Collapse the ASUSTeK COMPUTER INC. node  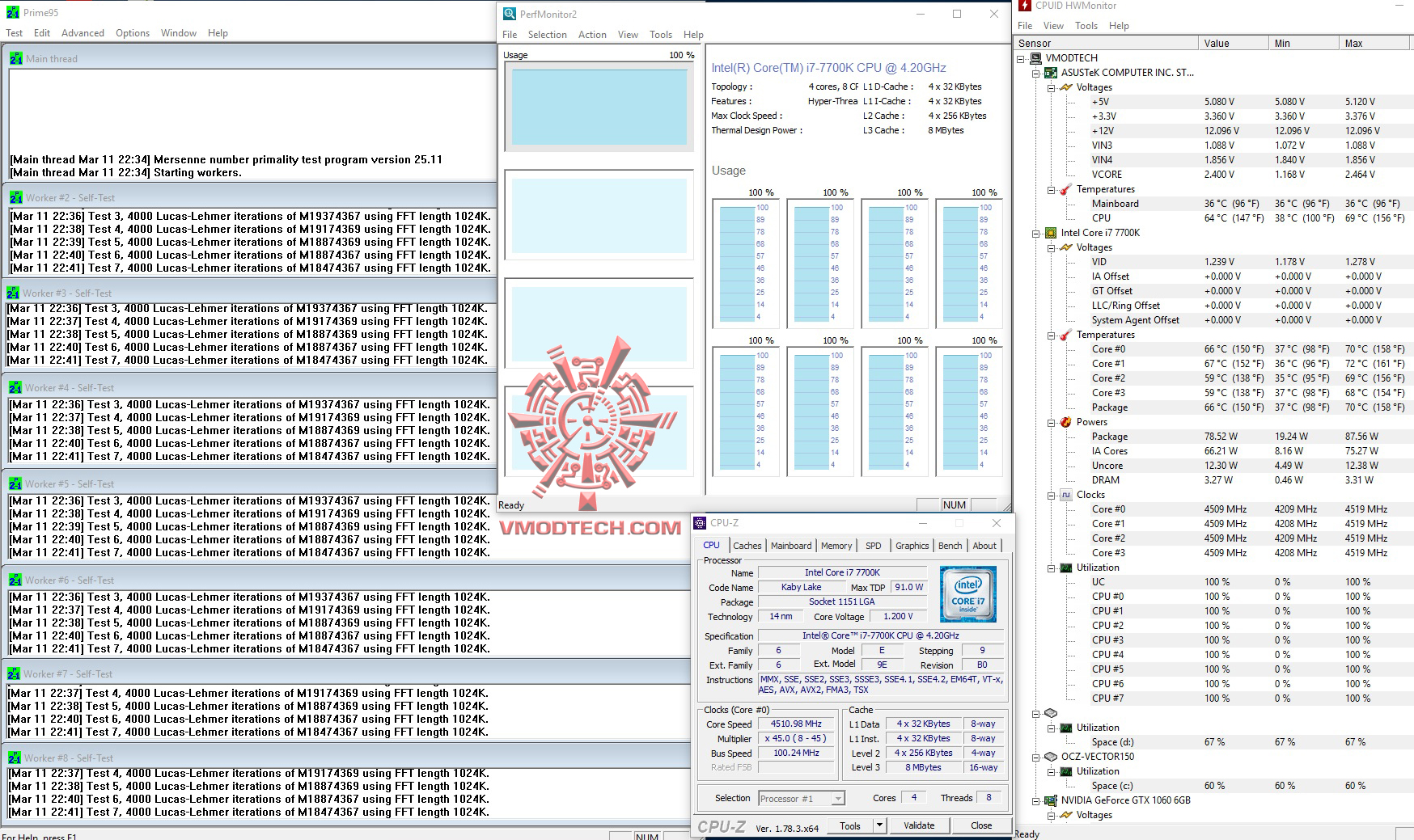[x=1036, y=74]
